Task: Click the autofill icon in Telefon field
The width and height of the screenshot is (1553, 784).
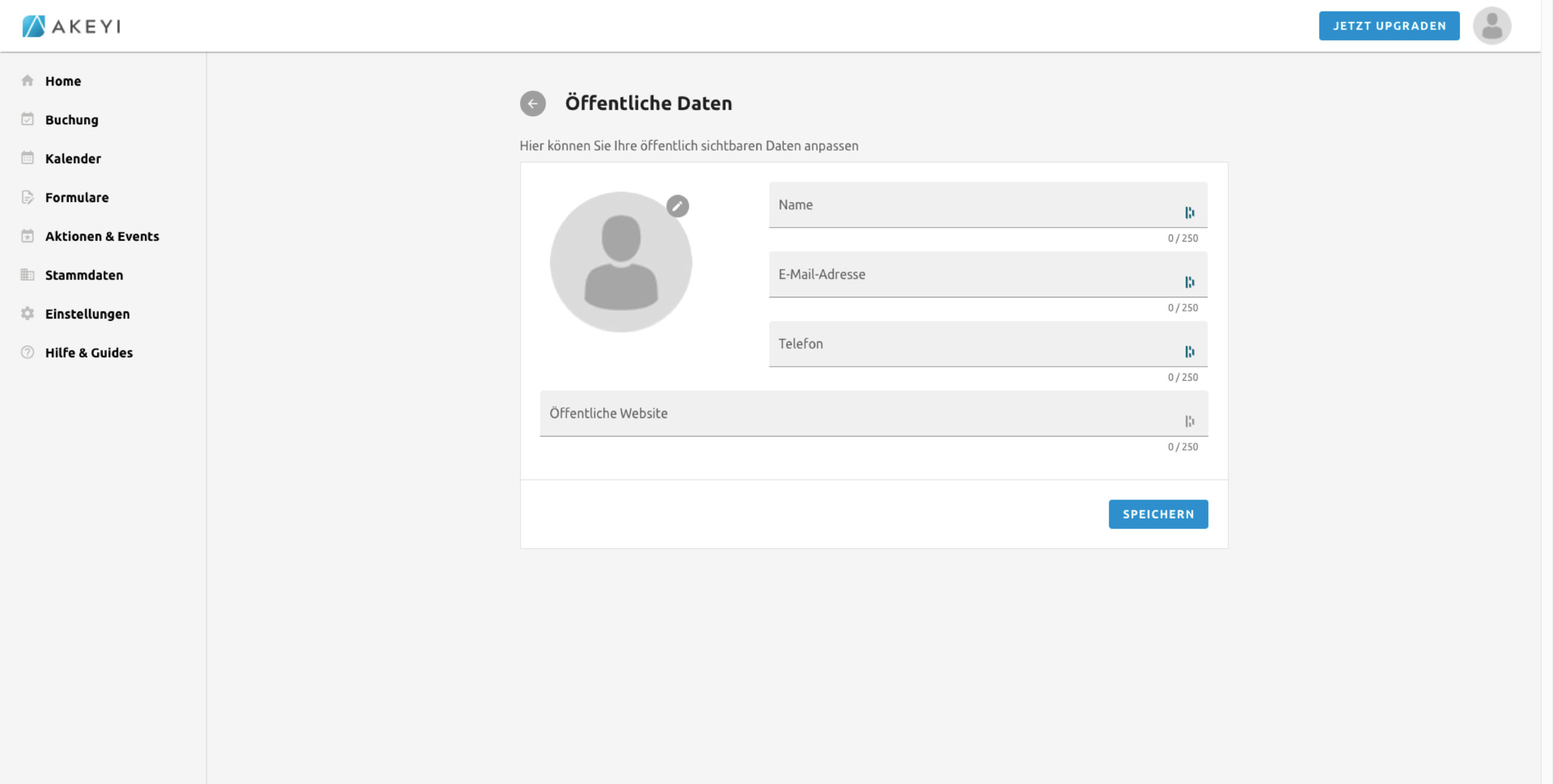Action: coord(1190,352)
